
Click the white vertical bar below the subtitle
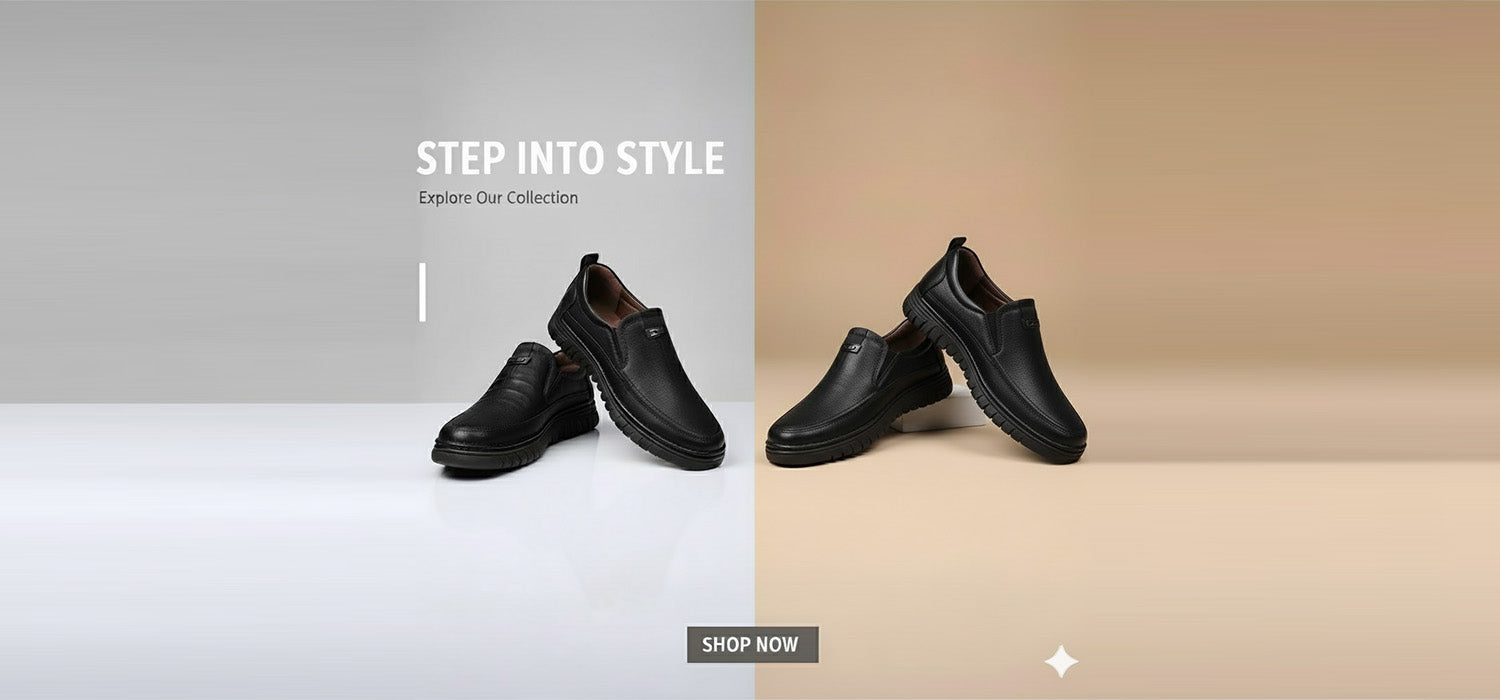[422, 292]
